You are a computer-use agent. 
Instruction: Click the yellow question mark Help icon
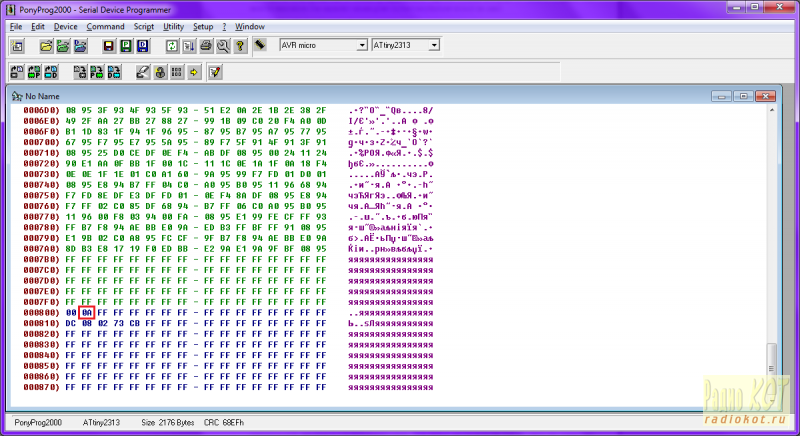[x=240, y=46]
